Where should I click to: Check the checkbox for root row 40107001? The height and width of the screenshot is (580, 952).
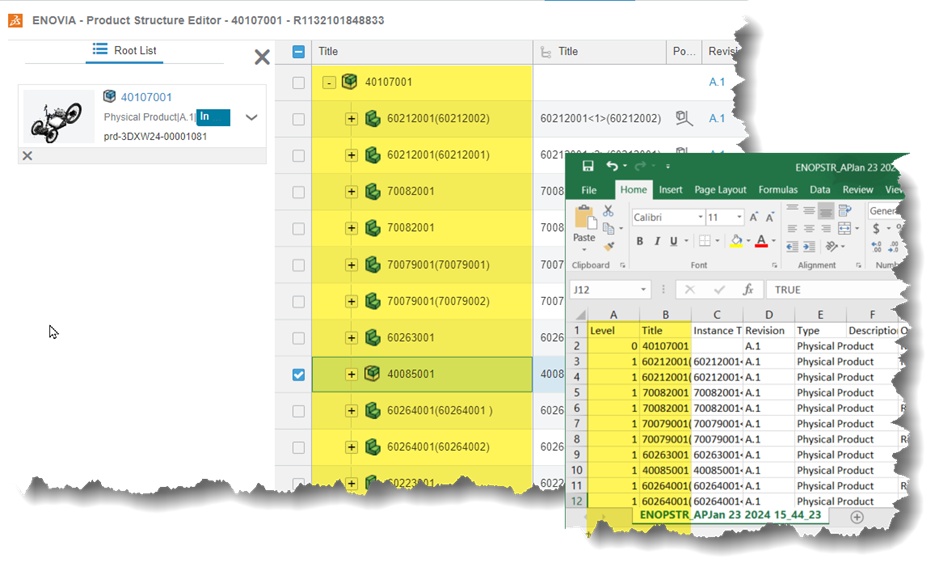pos(298,82)
